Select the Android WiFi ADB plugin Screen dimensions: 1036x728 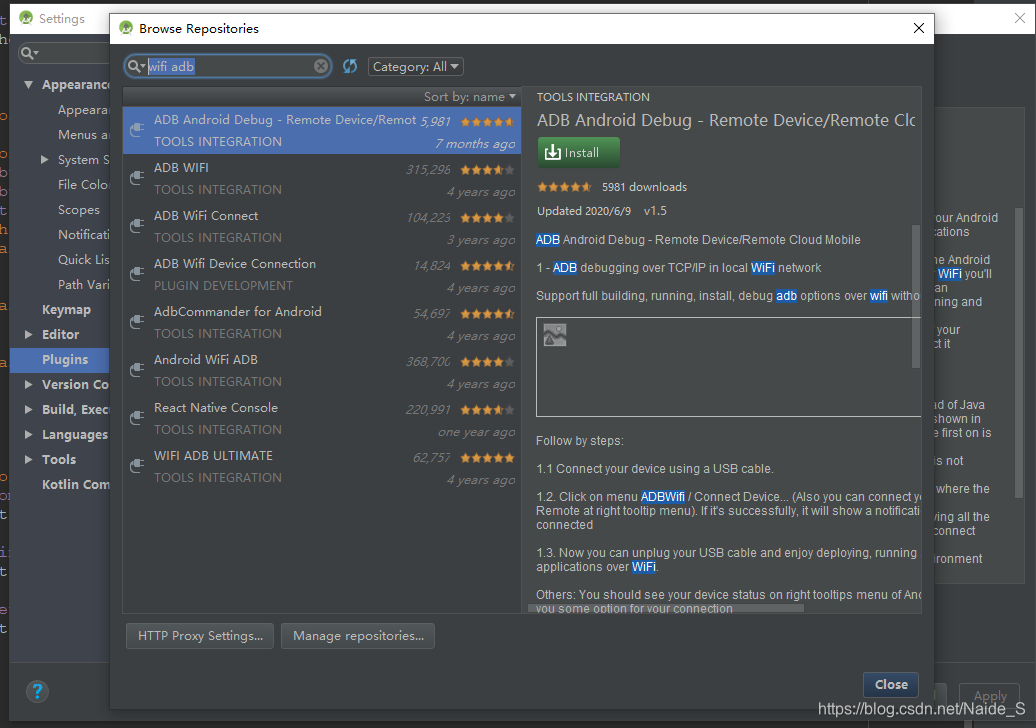[322, 371]
